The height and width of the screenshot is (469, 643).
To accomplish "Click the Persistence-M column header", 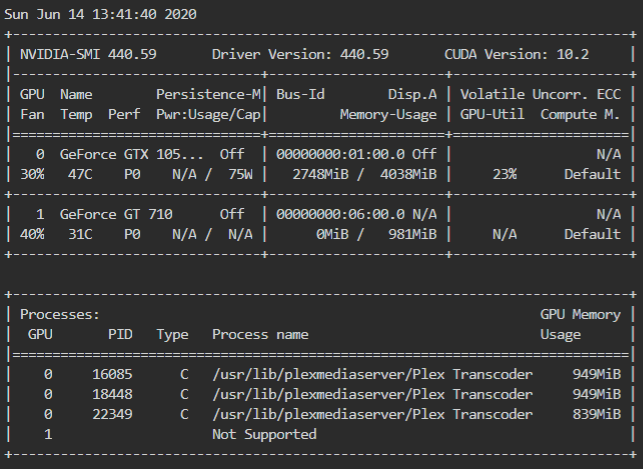I will click(208, 95).
